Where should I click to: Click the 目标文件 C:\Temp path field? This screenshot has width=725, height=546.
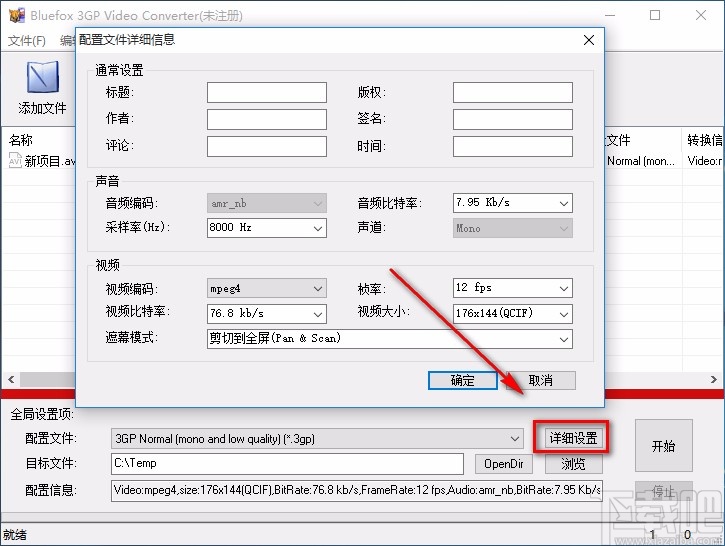[287, 464]
